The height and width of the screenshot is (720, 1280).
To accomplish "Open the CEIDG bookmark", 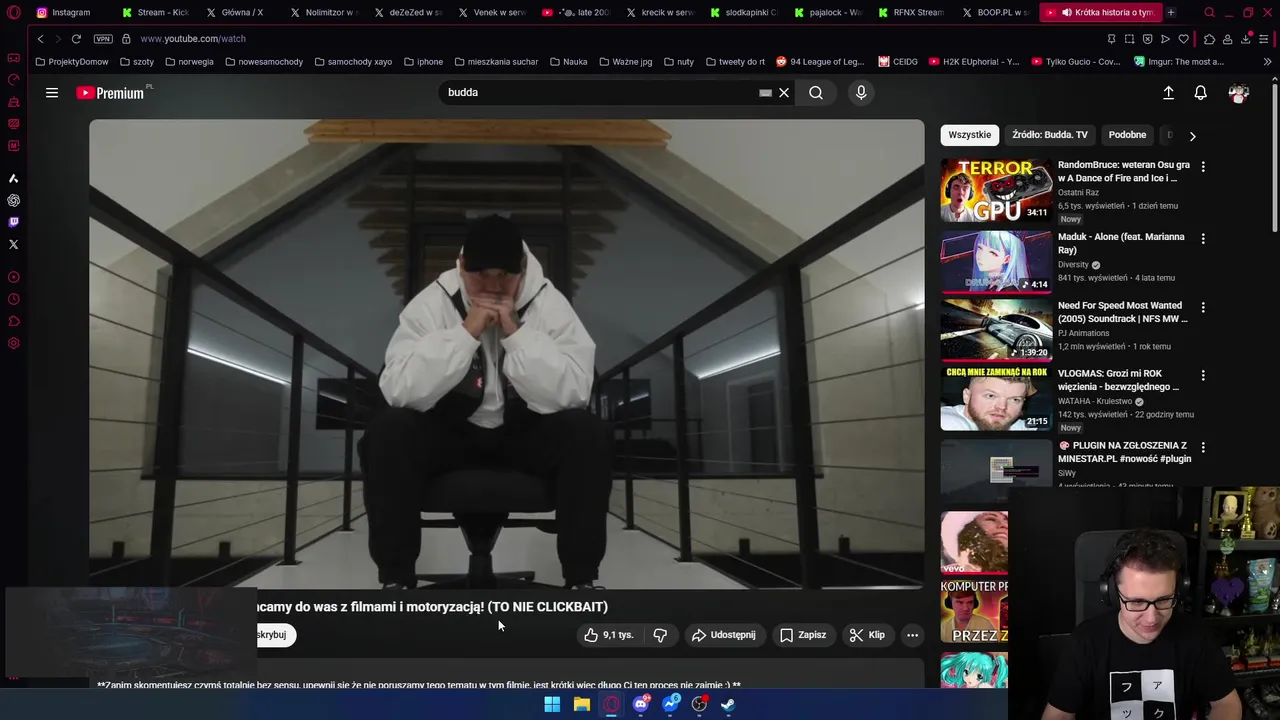I will (x=898, y=62).
